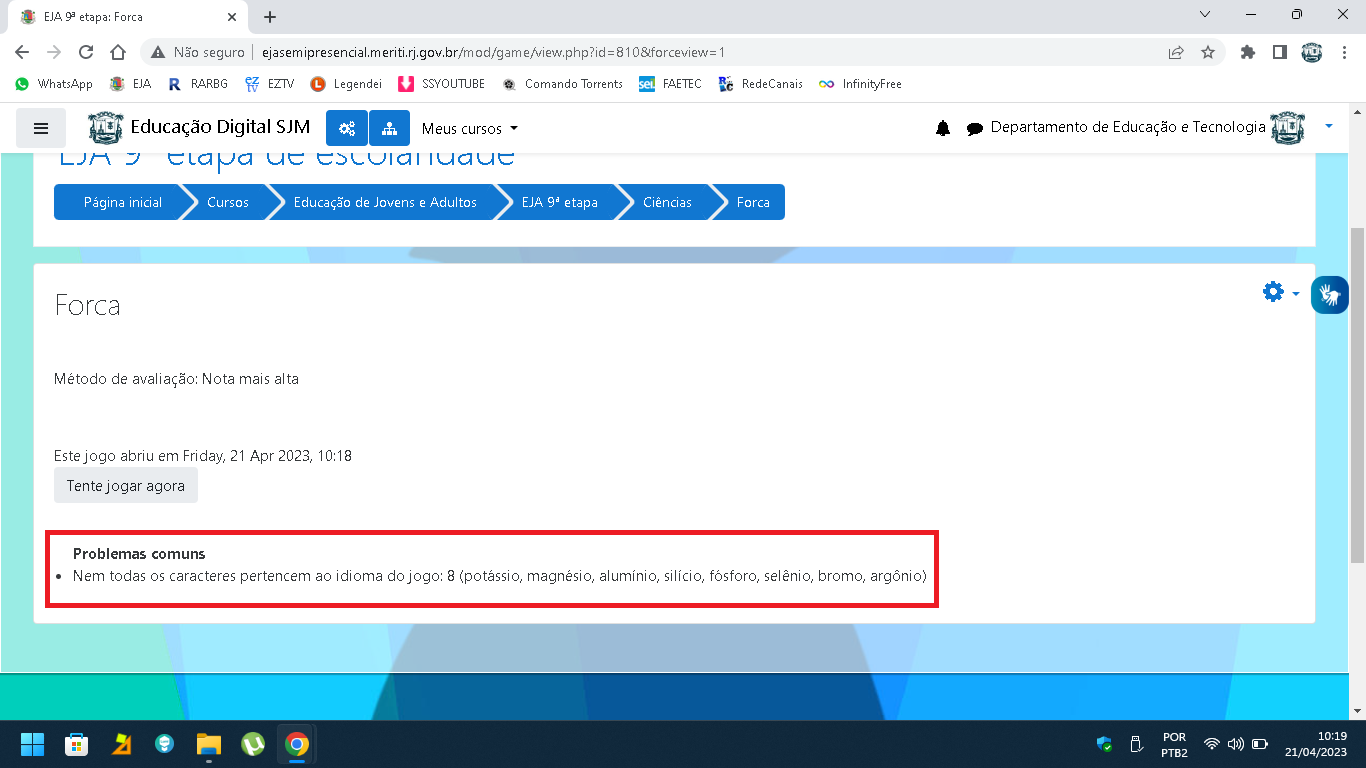Click the gears icon button in navbar
This screenshot has height=768, width=1366.
347,128
